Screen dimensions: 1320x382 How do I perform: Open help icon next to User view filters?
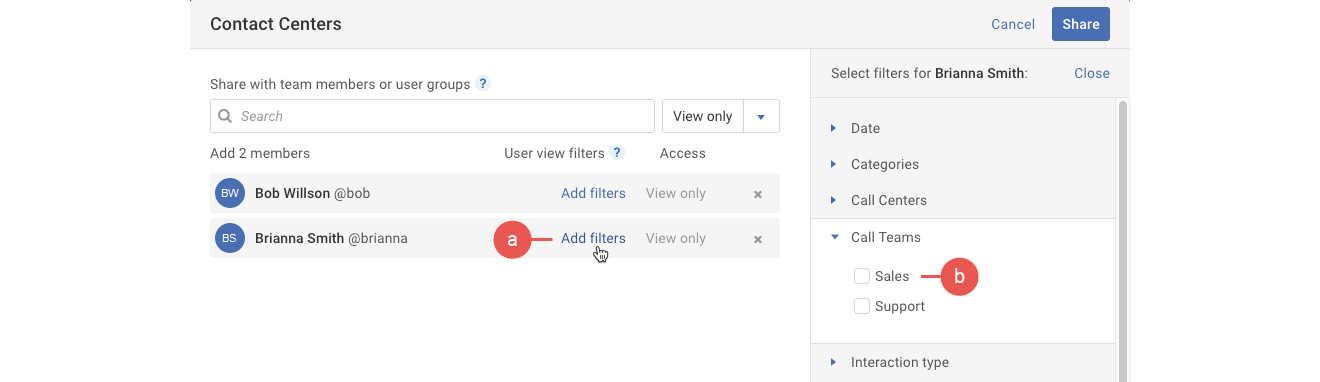pyautogui.click(x=617, y=153)
